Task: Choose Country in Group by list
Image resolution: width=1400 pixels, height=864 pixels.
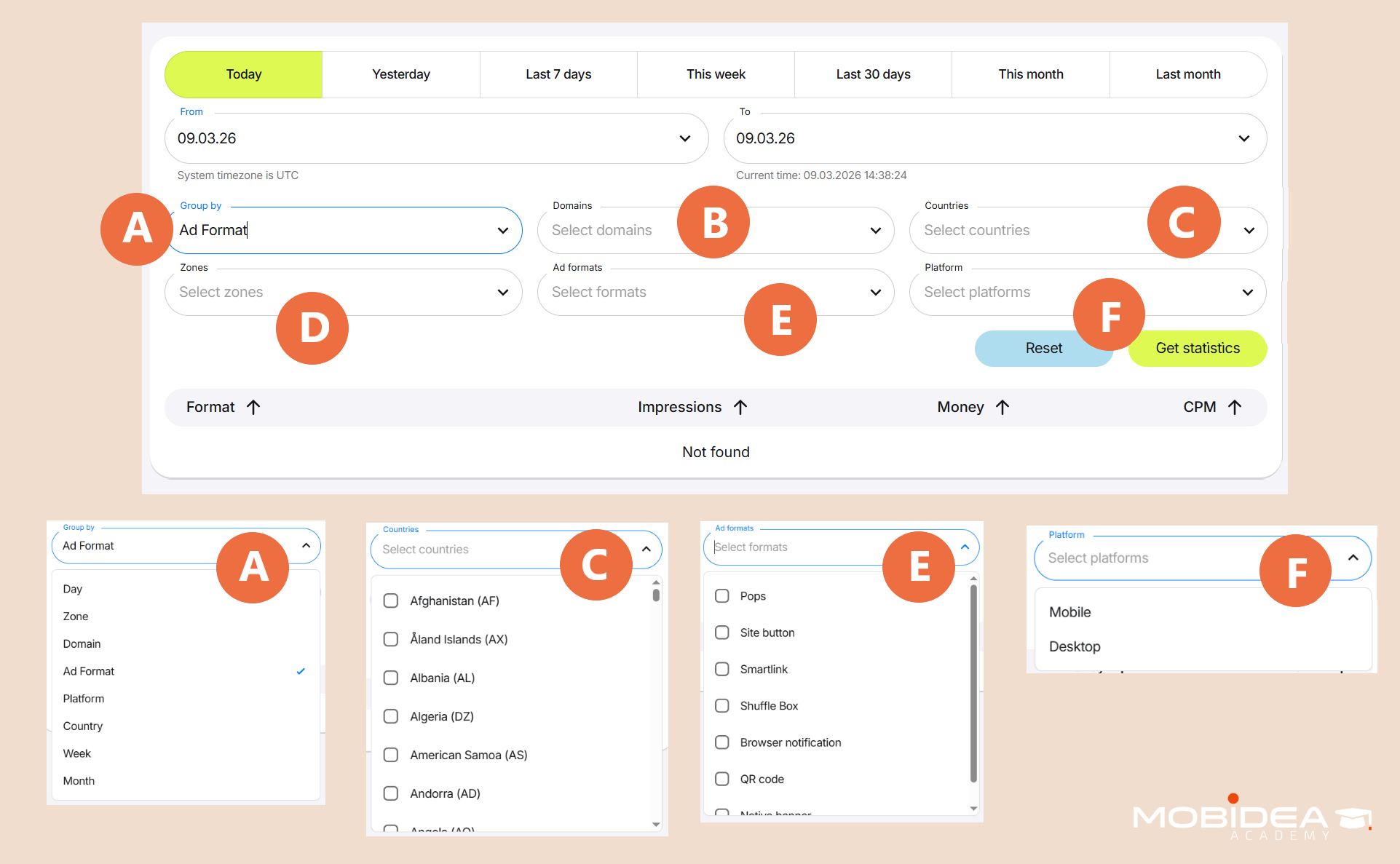Action: [83, 726]
